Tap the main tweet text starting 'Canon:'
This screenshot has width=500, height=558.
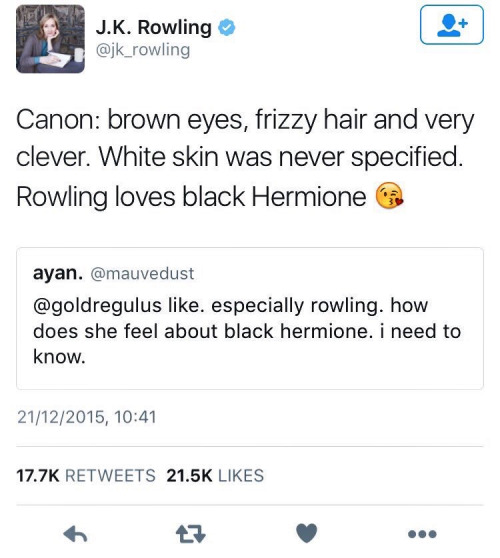(x=246, y=157)
